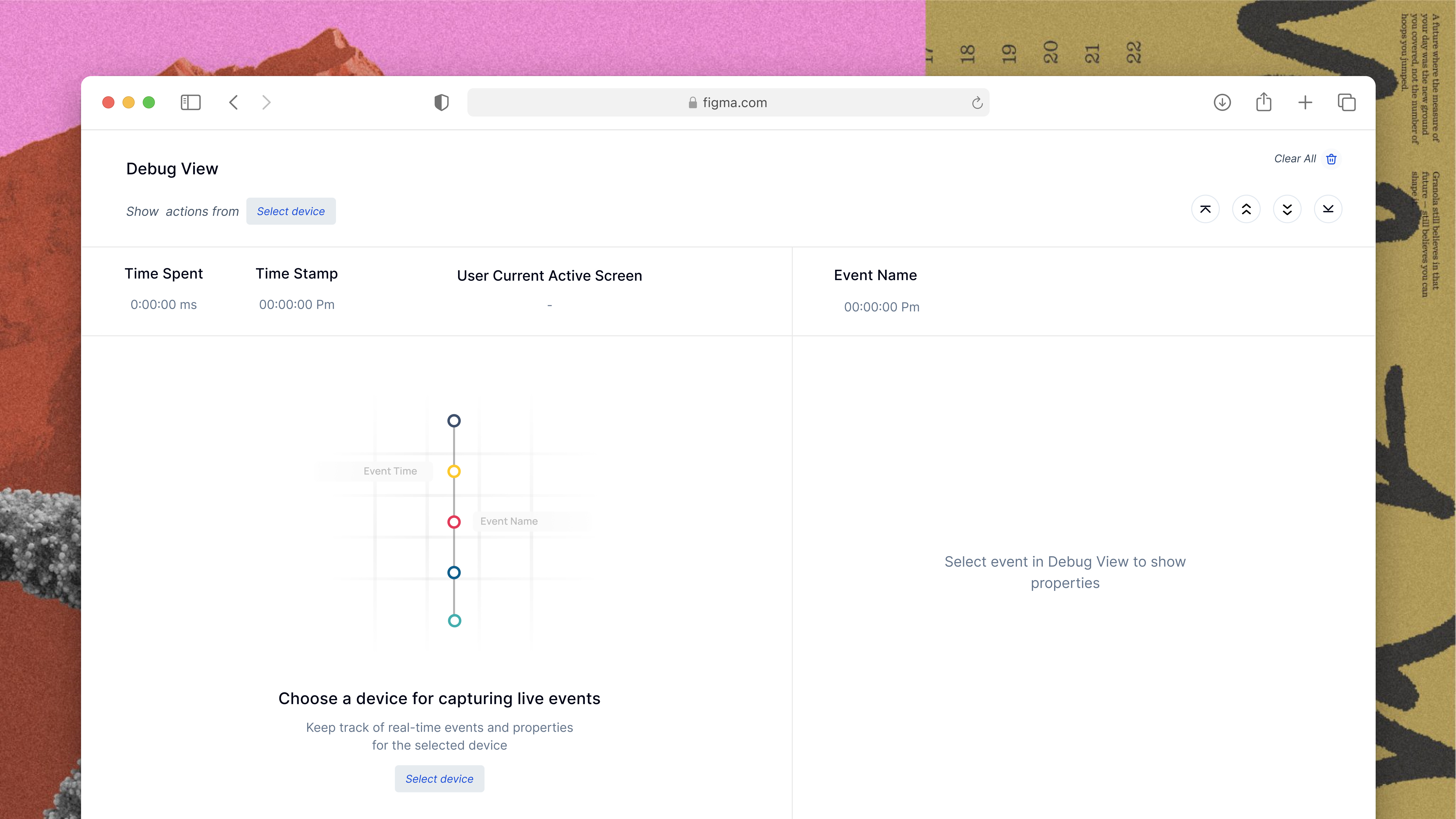Click the yellow minimize window button

click(x=128, y=102)
